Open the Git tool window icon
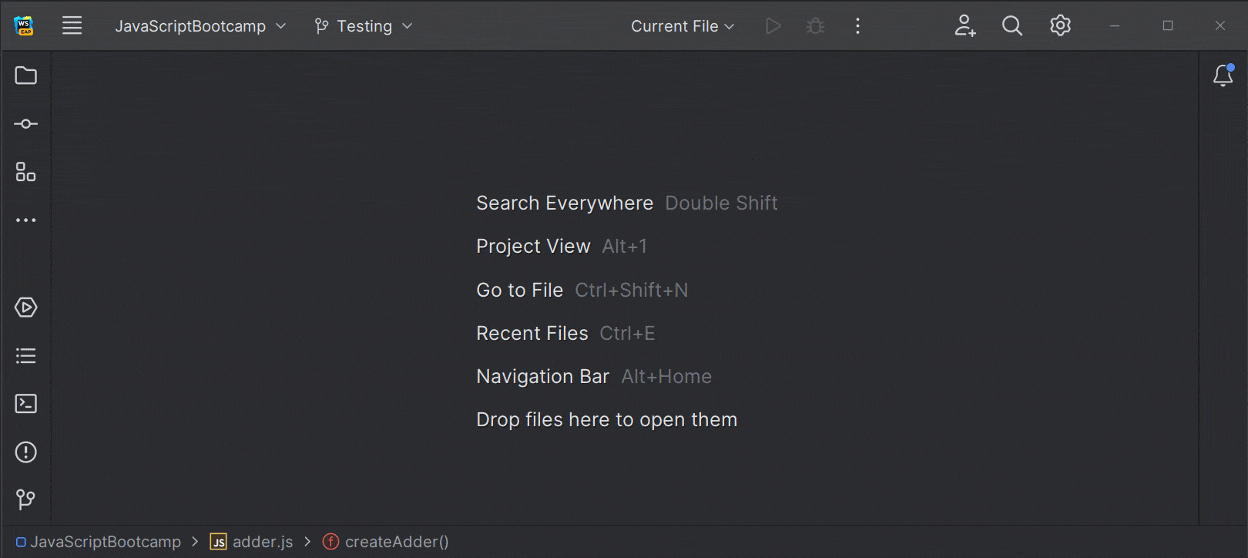The image size is (1248, 558). tap(26, 500)
